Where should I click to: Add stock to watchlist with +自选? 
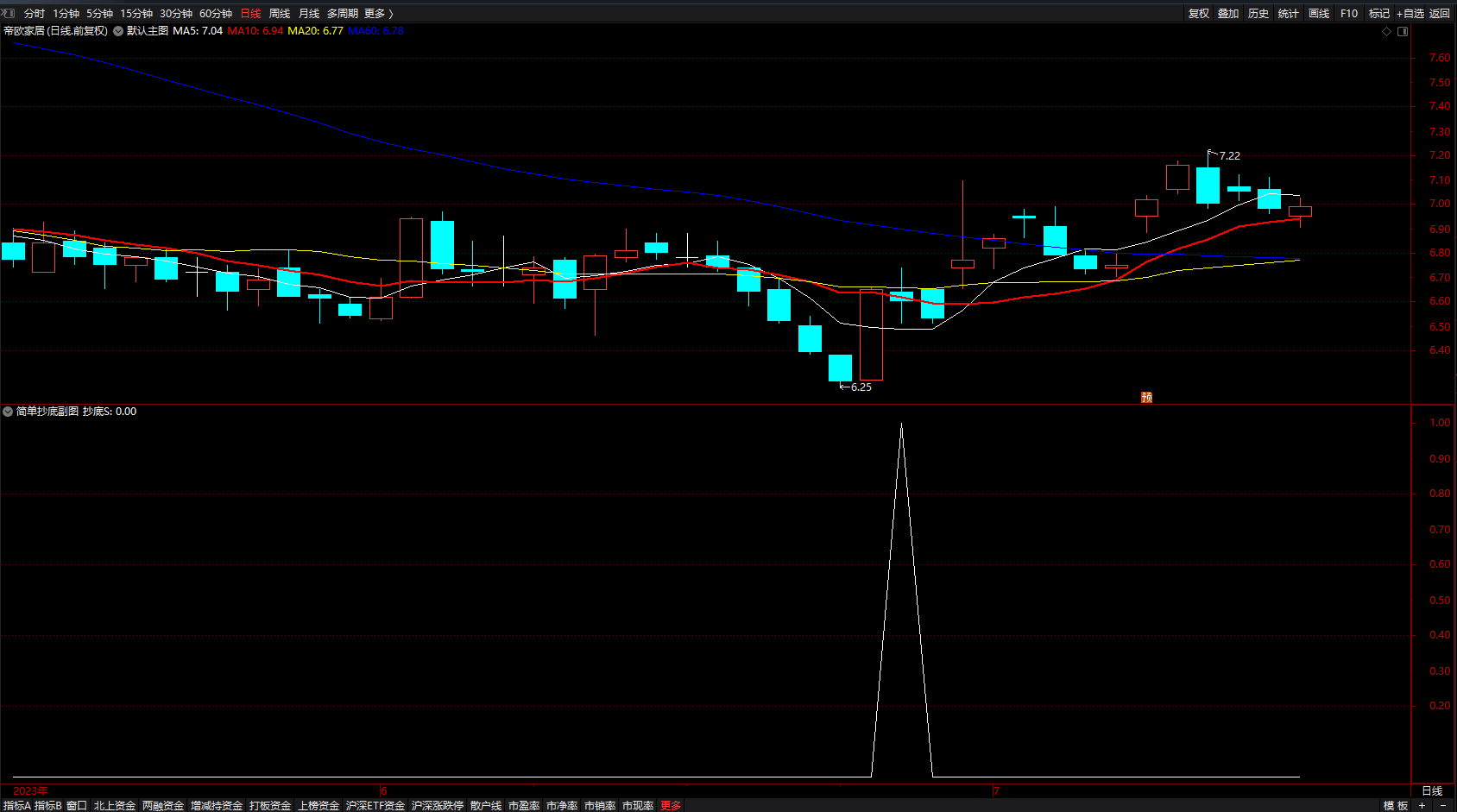point(1410,13)
